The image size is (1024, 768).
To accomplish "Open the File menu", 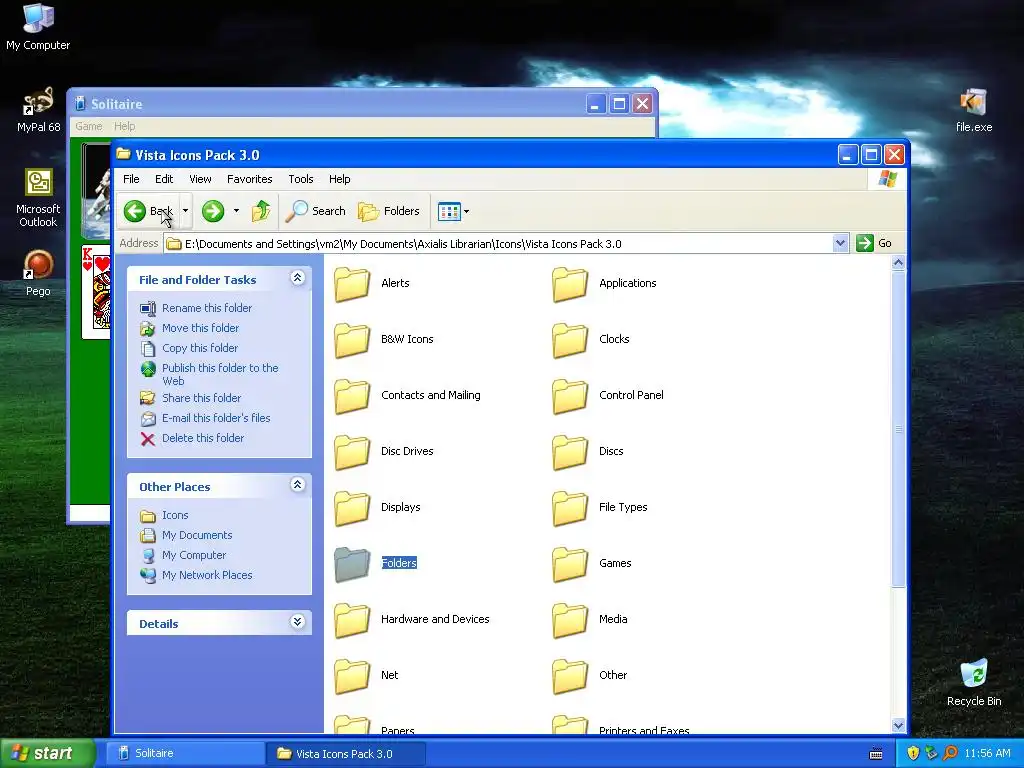I will tap(131, 179).
